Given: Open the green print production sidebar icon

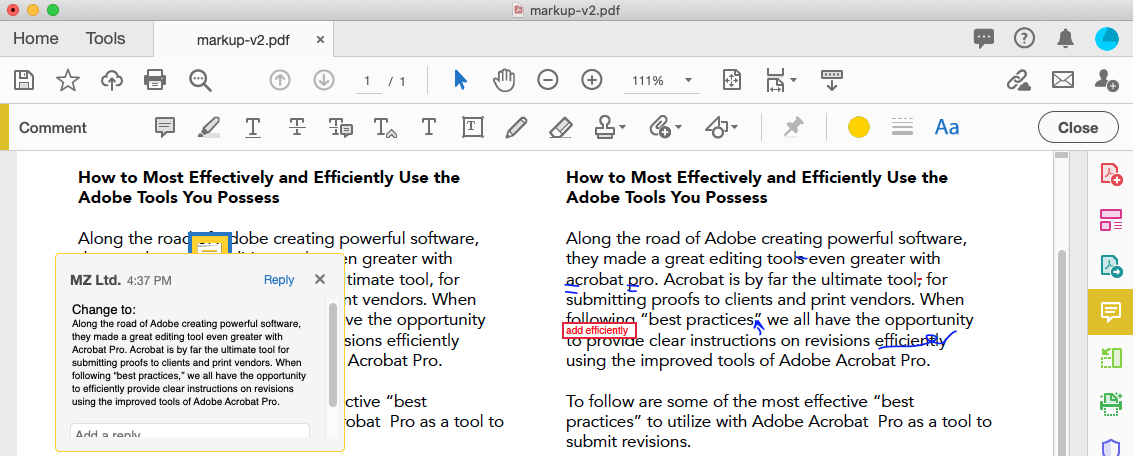Looking at the screenshot, I should (1111, 403).
